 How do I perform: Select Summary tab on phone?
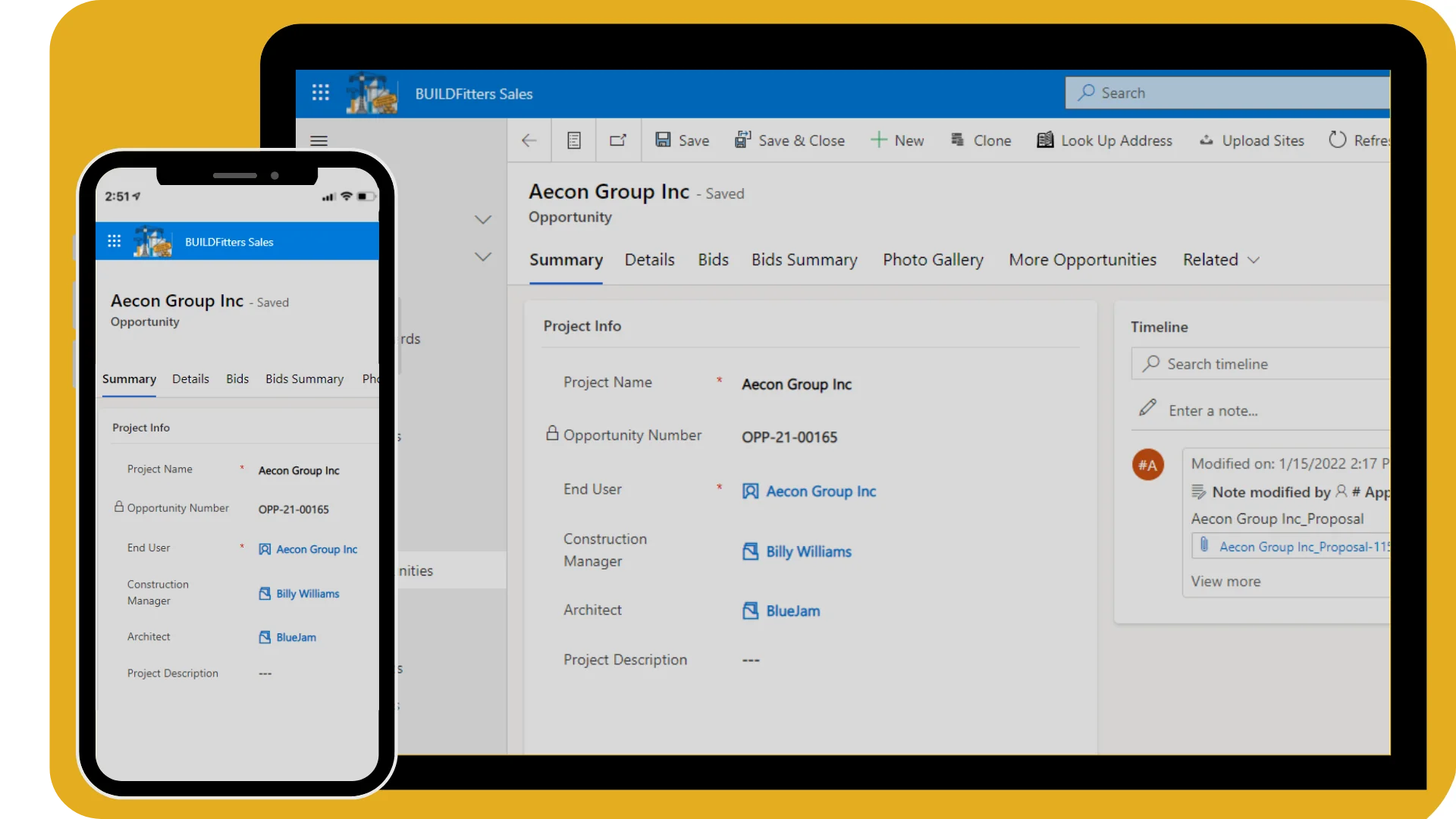coord(129,379)
